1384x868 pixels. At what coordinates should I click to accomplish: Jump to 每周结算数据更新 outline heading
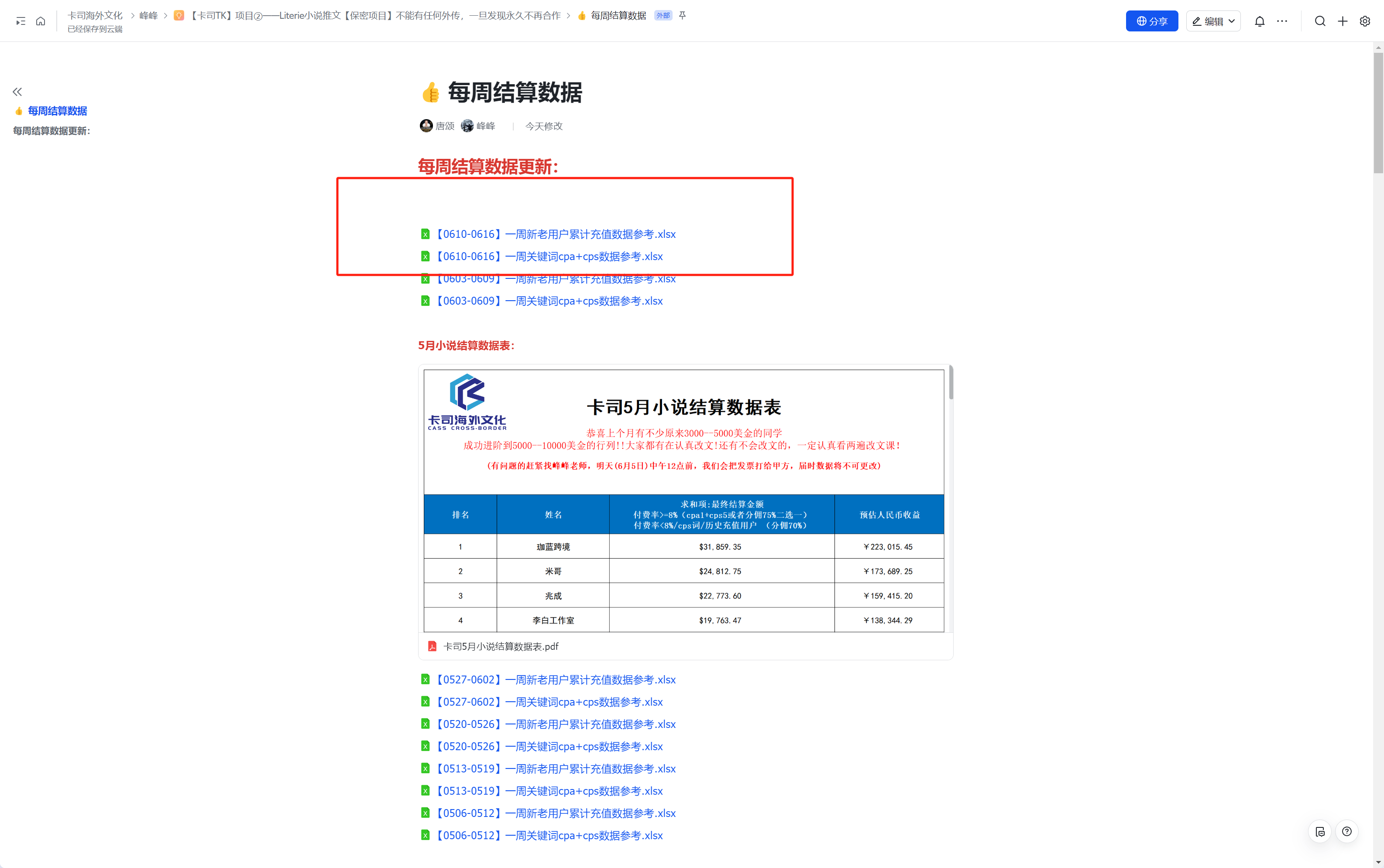tap(52, 131)
